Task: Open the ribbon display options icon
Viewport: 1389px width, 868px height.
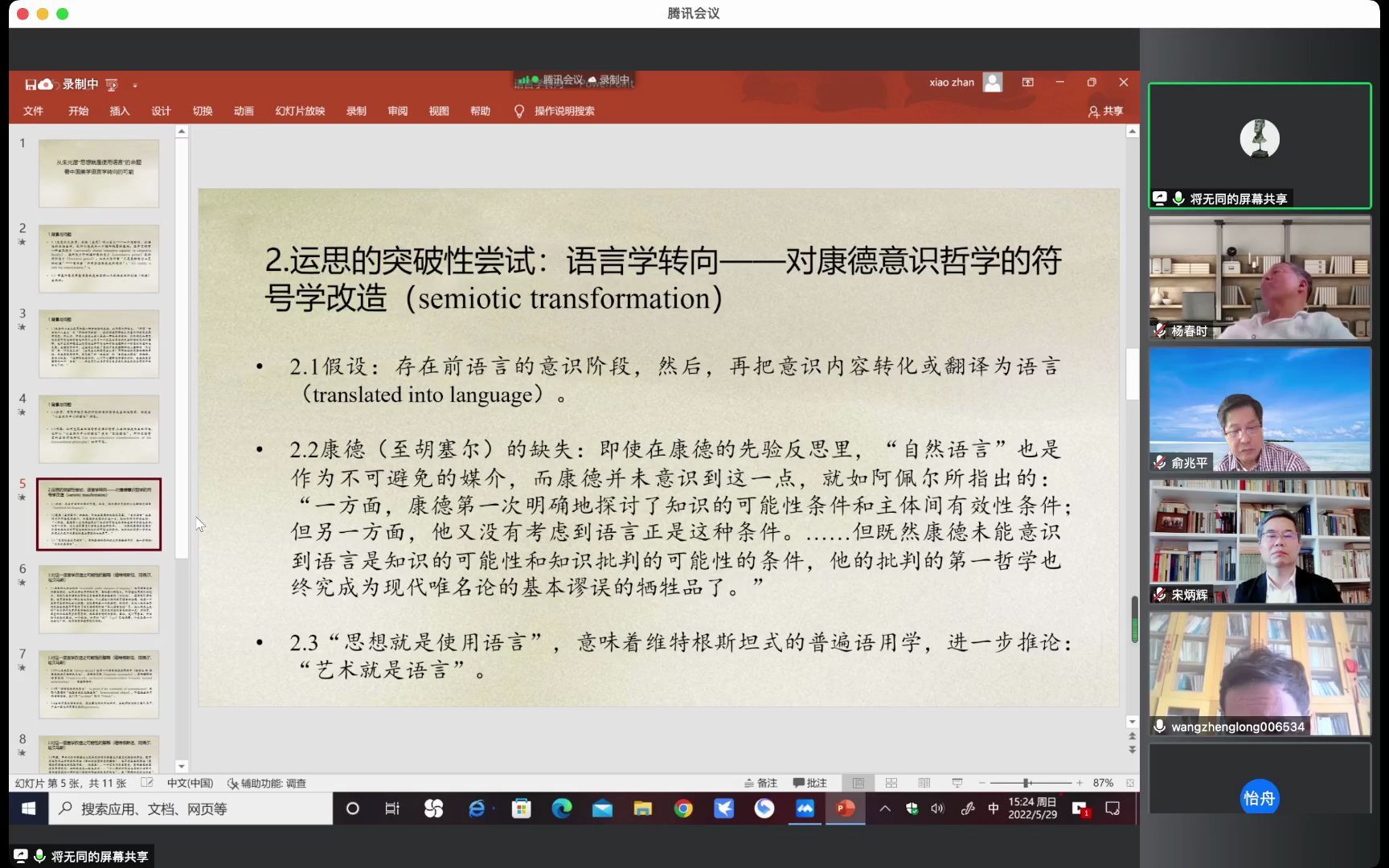Action: coord(1027,83)
